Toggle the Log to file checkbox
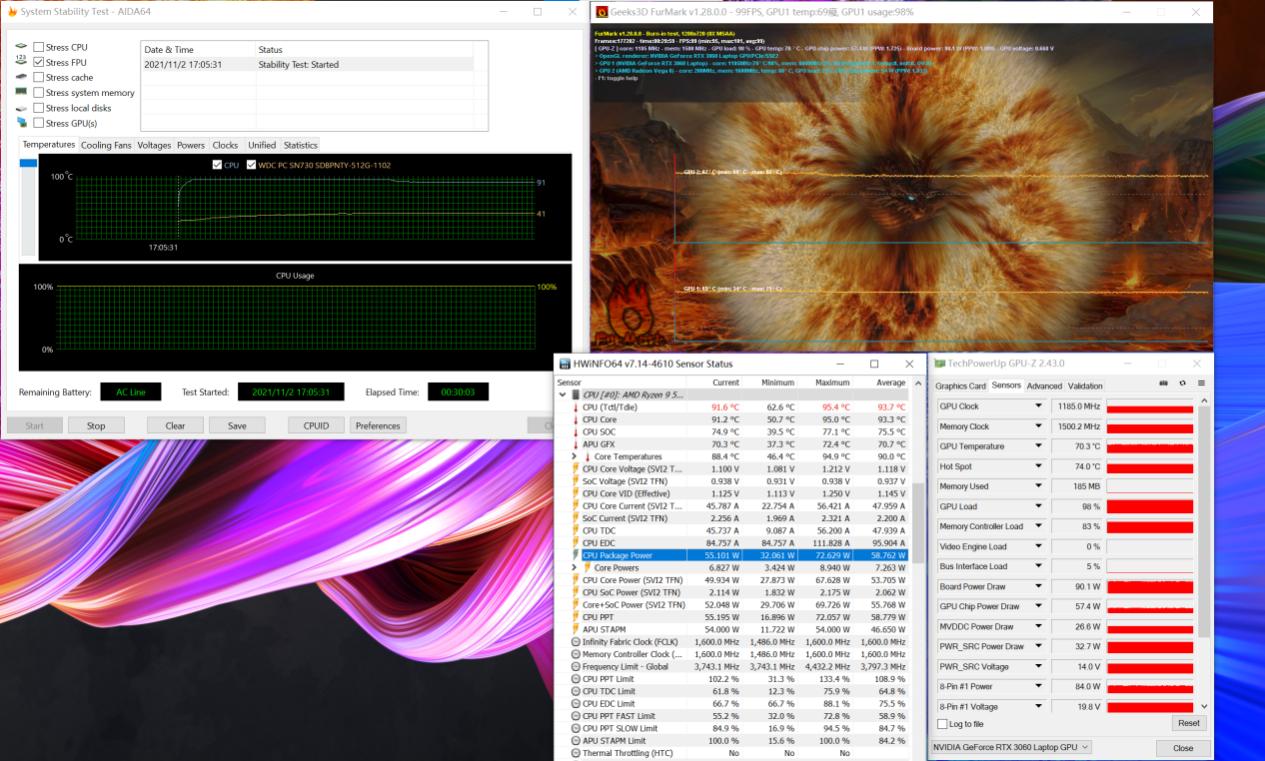1265x761 pixels. [942, 724]
